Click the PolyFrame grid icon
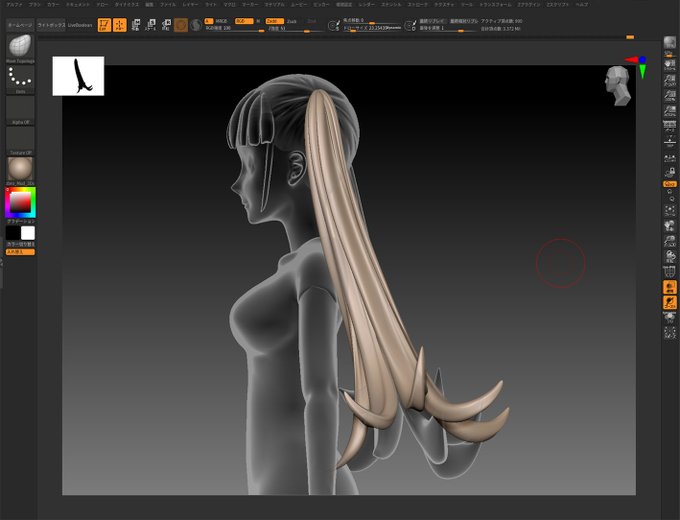 (670, 272)
